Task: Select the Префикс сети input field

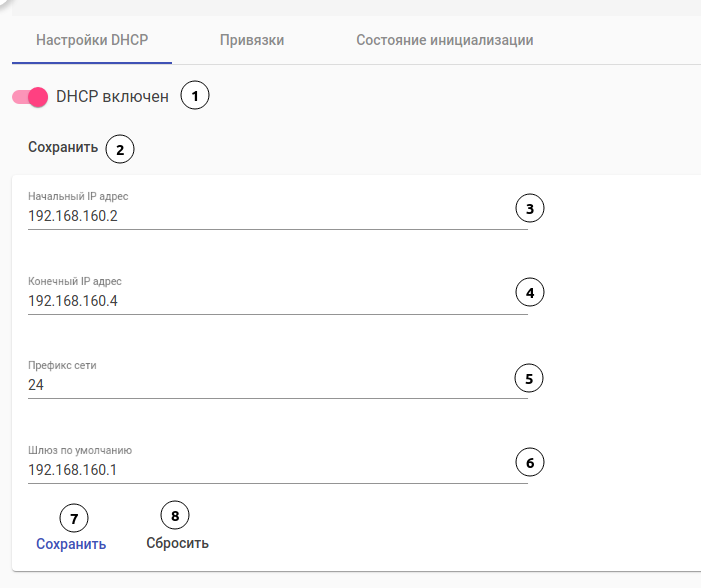Action: (270, 385)
